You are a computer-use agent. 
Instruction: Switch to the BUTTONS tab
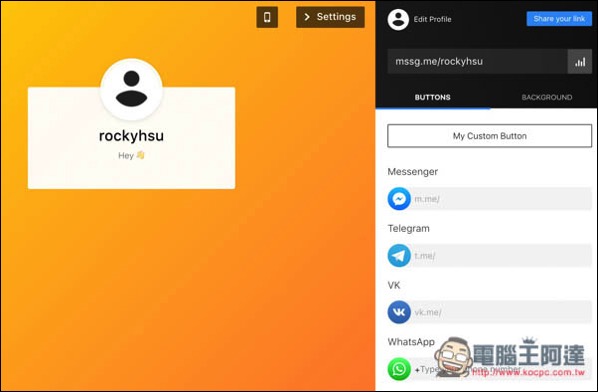pyautogui.click(x=432, y=97)
